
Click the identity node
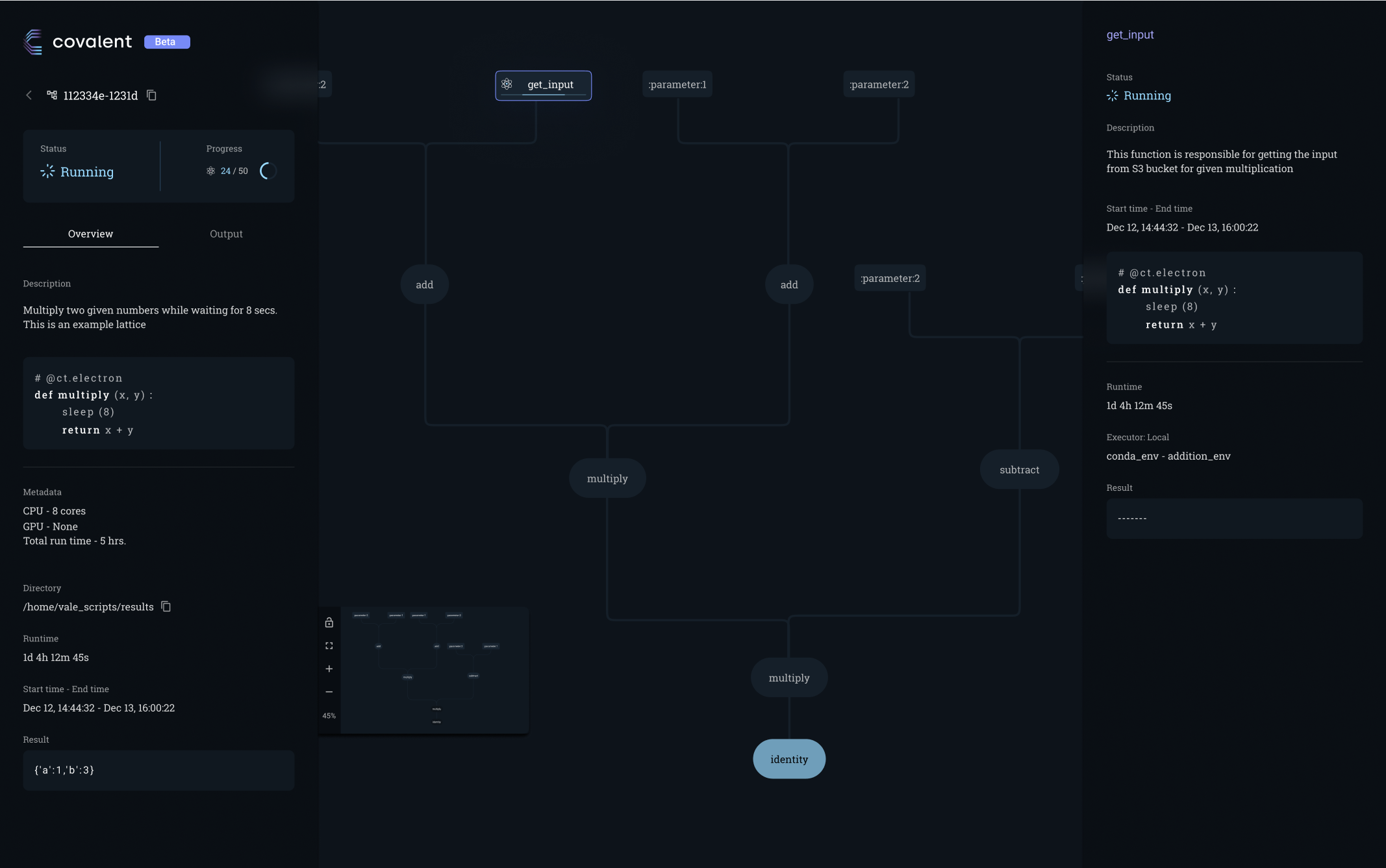789,759
